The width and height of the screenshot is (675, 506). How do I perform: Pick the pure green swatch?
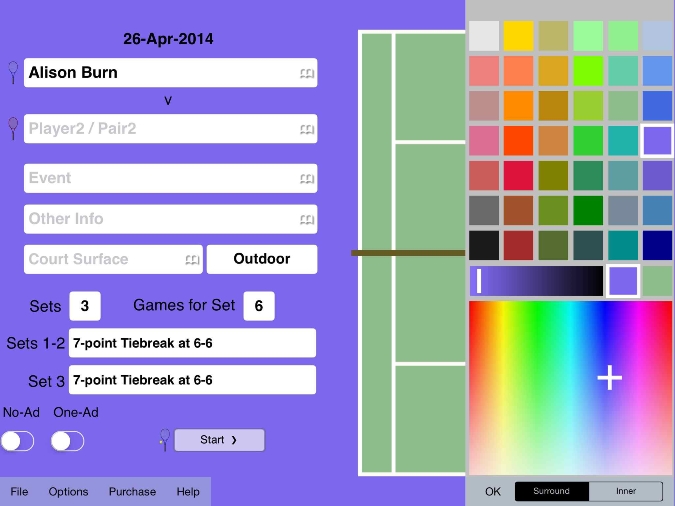pyautogui.click(x=588, y=211)
